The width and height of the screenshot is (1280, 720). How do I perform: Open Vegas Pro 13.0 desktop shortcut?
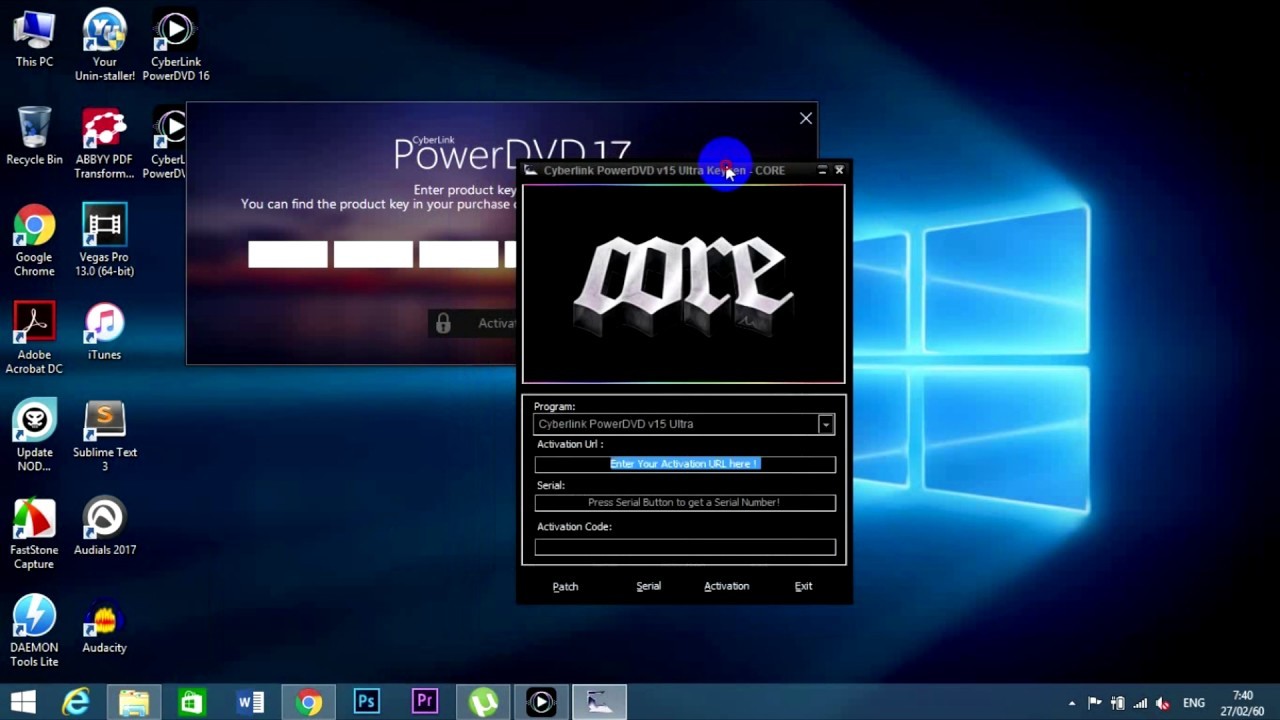pos(104,241)
